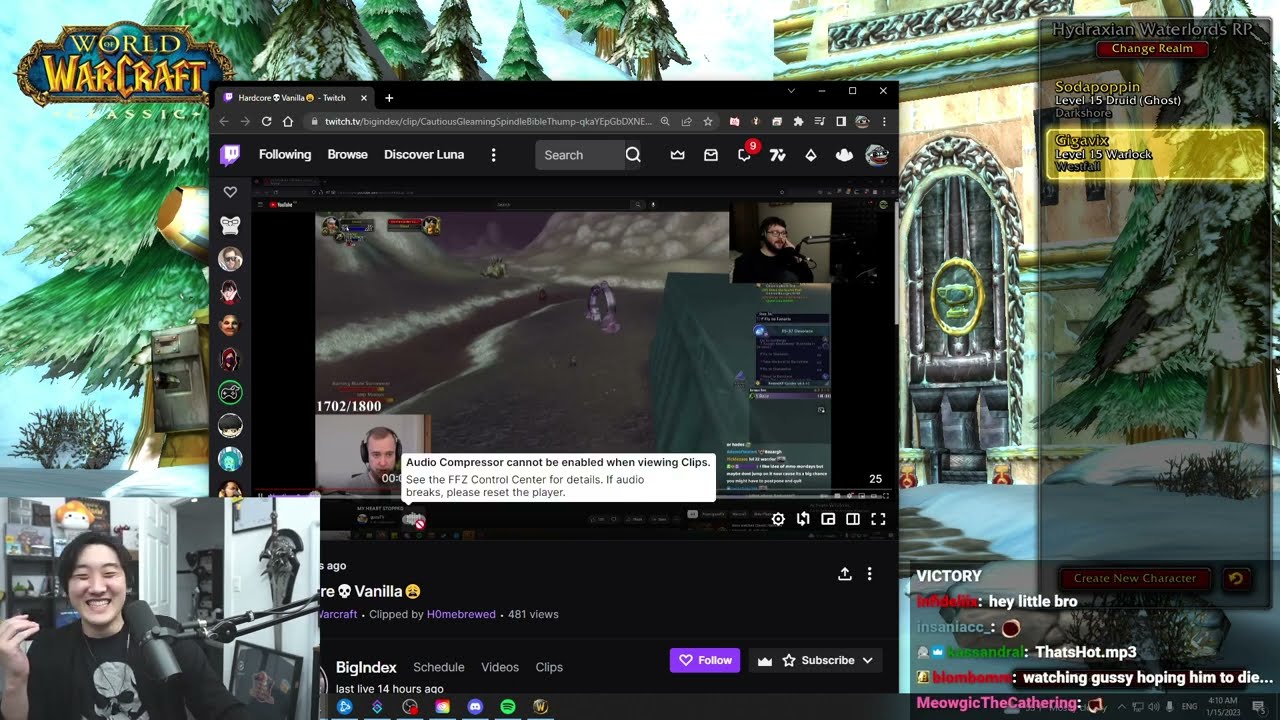Toggle picture-in-picture mode on the clip
This screenshot has height=720, width=1280.
828,519
